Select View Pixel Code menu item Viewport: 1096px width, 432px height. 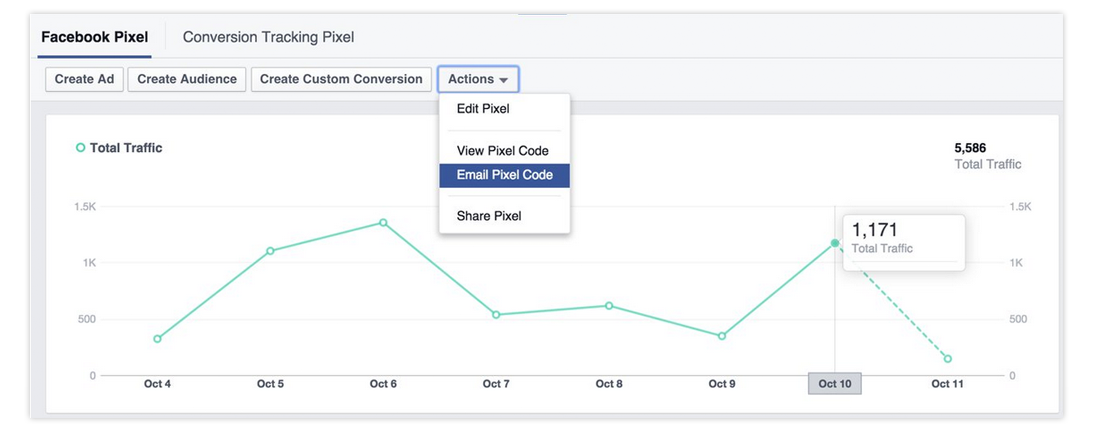pyautogui.click(x=505, y=151)
